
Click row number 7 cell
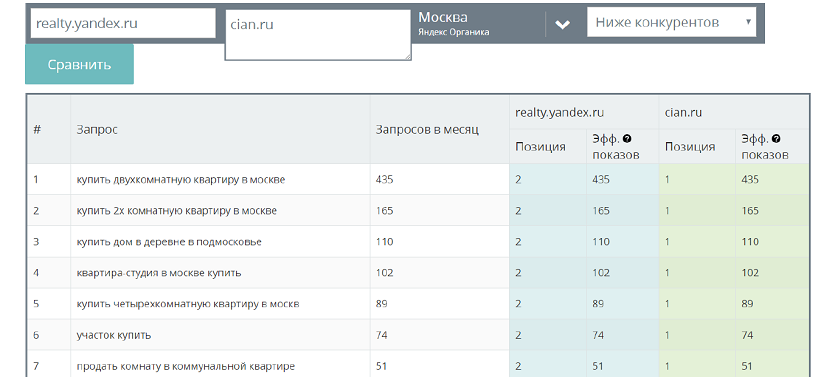click(x=36, y=366)
